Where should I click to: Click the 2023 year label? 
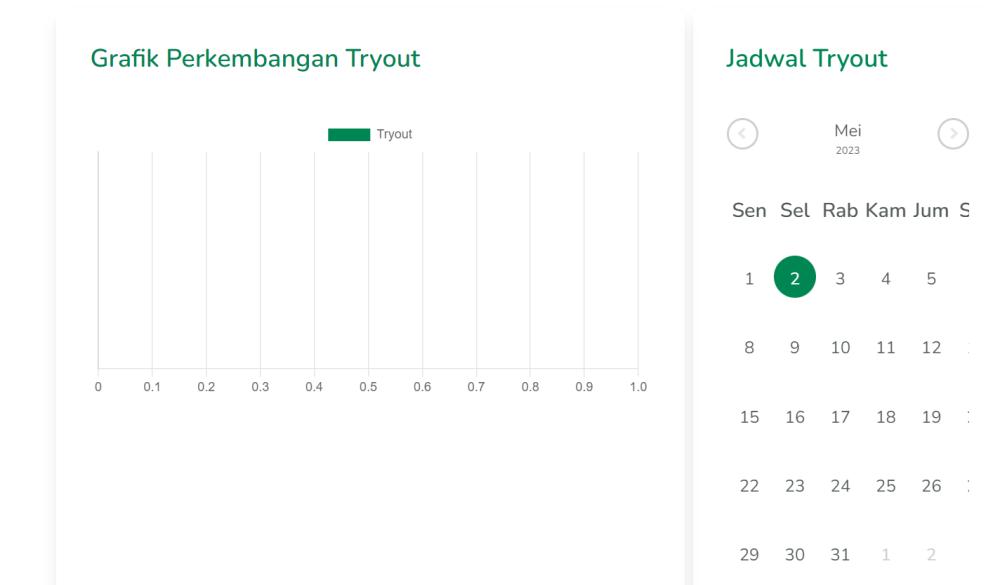pos(848,151)
